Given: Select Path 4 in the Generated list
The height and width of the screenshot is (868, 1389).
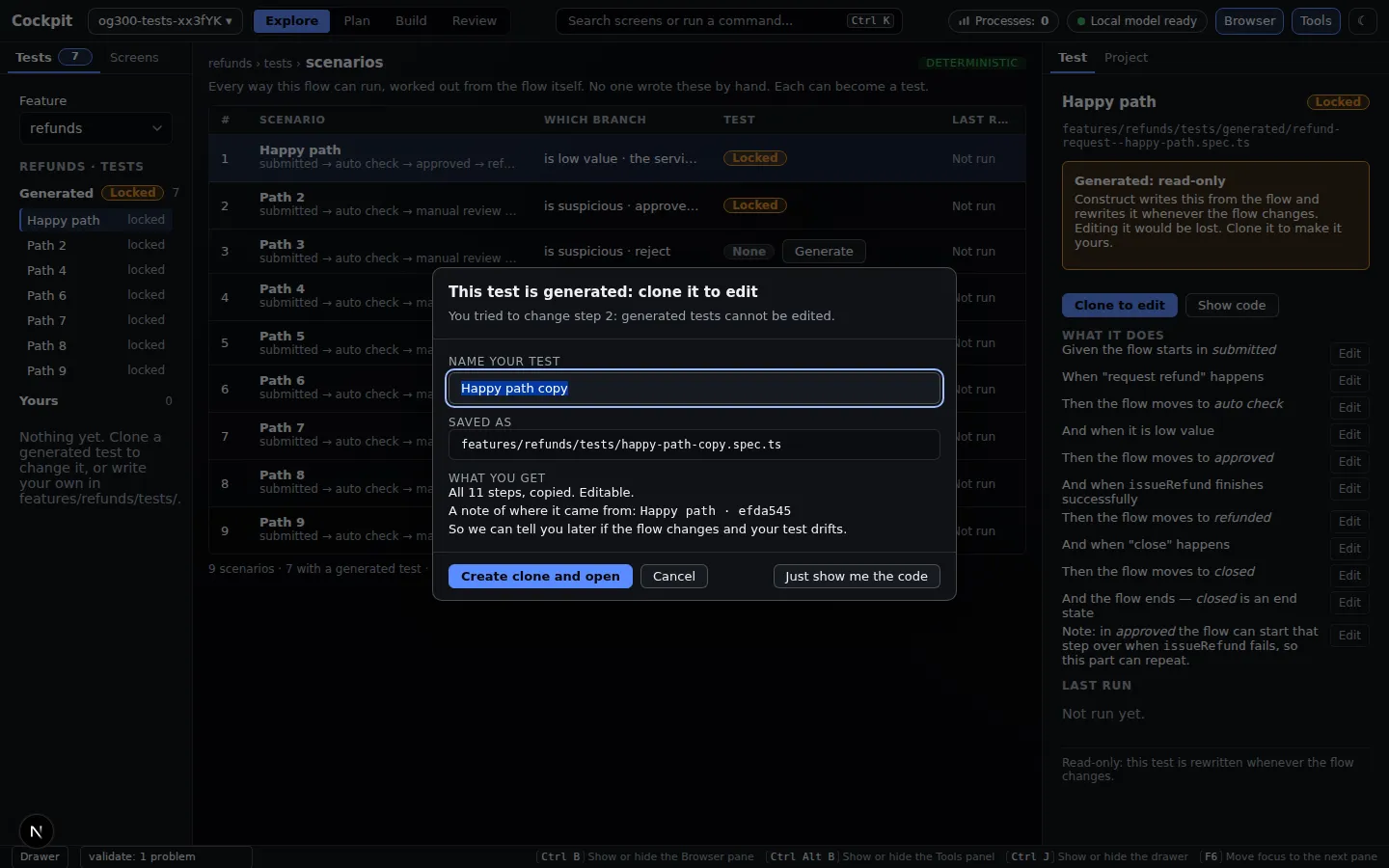Looking at the screenshot, I should (95, 270).
